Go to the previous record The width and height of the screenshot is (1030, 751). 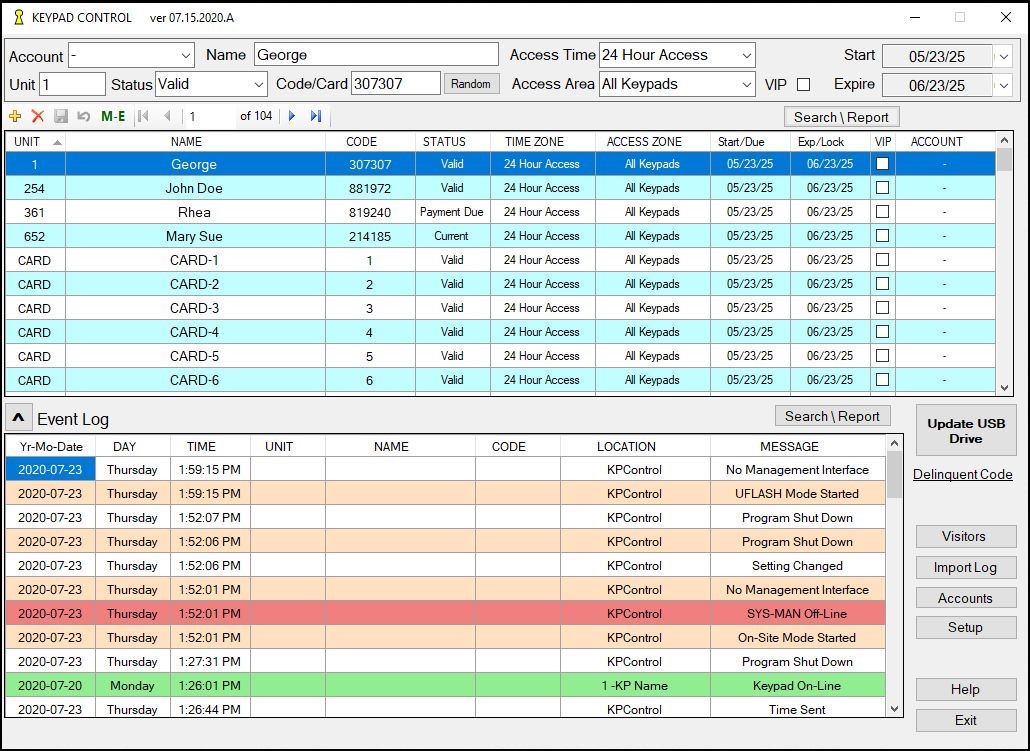[x=167, y=116]
